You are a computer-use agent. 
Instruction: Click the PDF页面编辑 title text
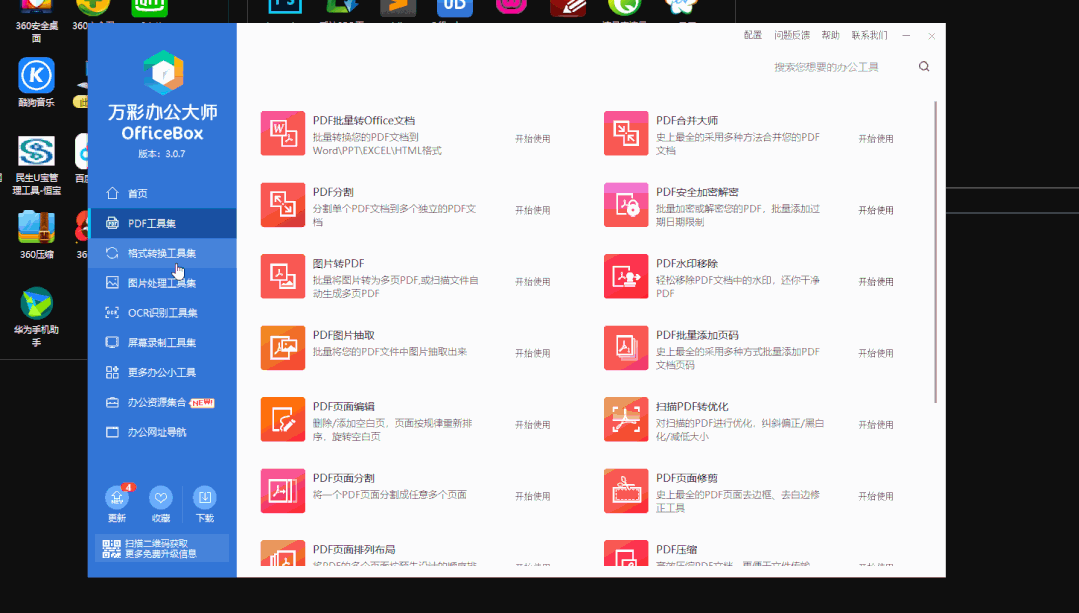click(343, 407)
